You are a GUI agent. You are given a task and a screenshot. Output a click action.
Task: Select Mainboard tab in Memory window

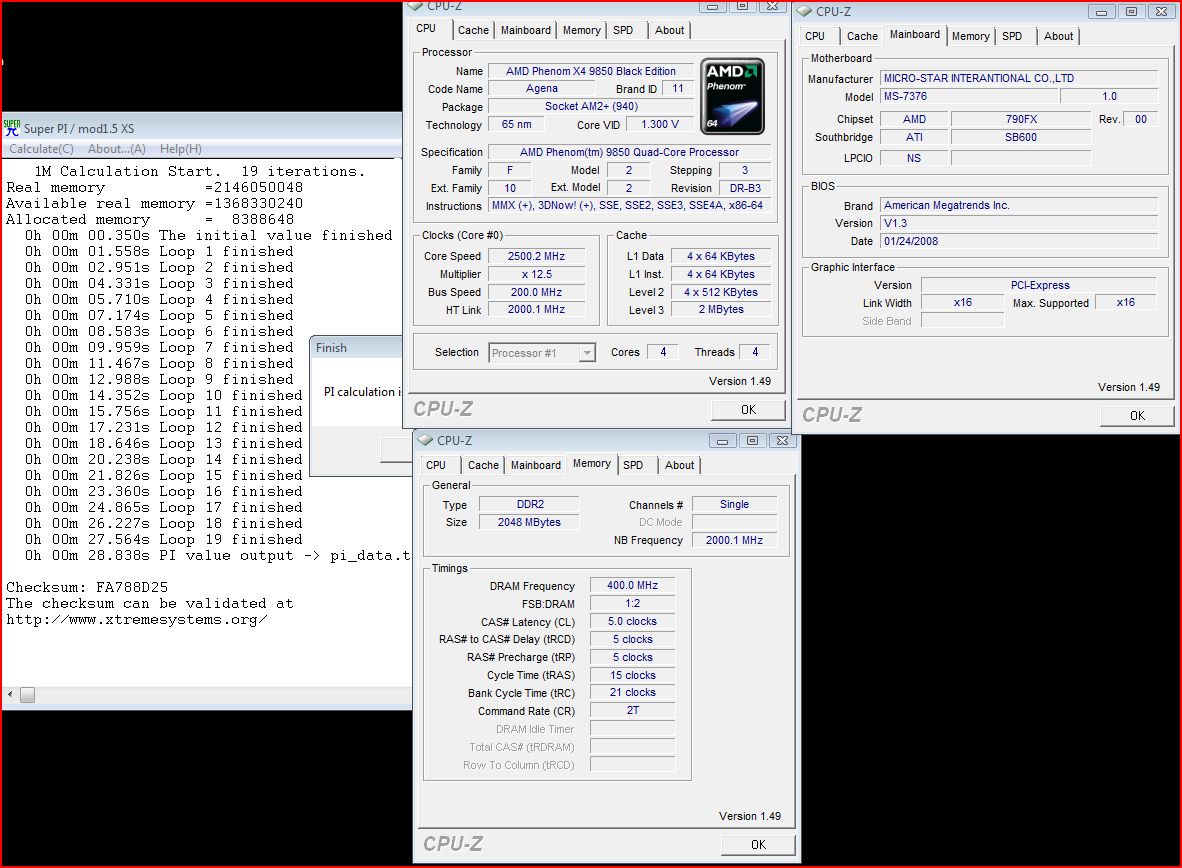tap(536, 465)
